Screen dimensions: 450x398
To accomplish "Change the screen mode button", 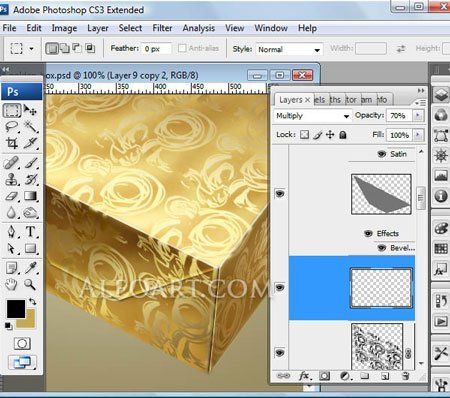I will pos(22,362).
